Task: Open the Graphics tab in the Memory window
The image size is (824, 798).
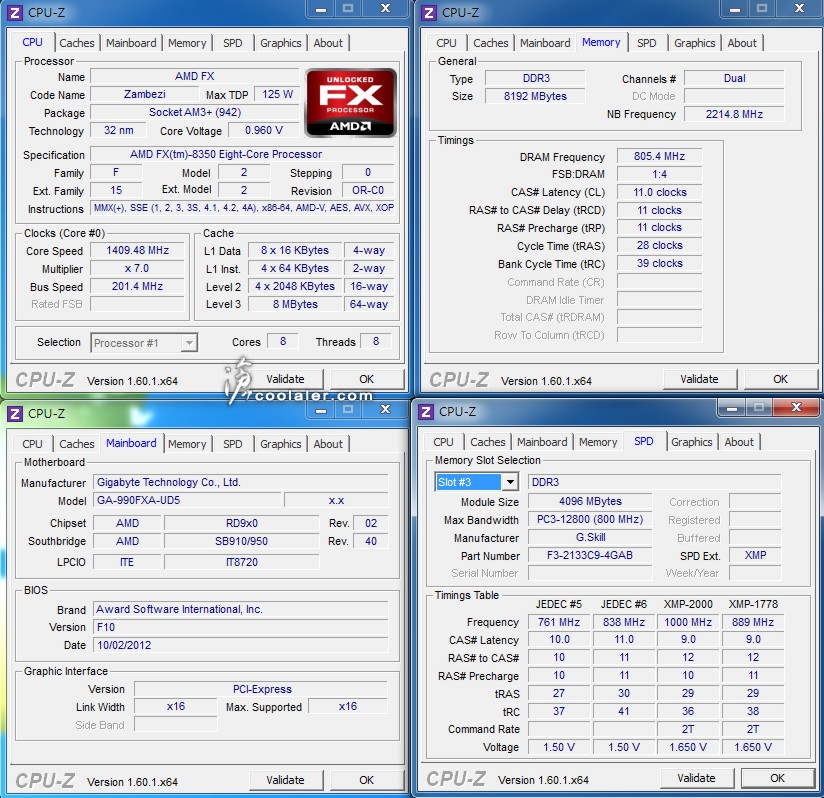Action: (x=695, y=43)
